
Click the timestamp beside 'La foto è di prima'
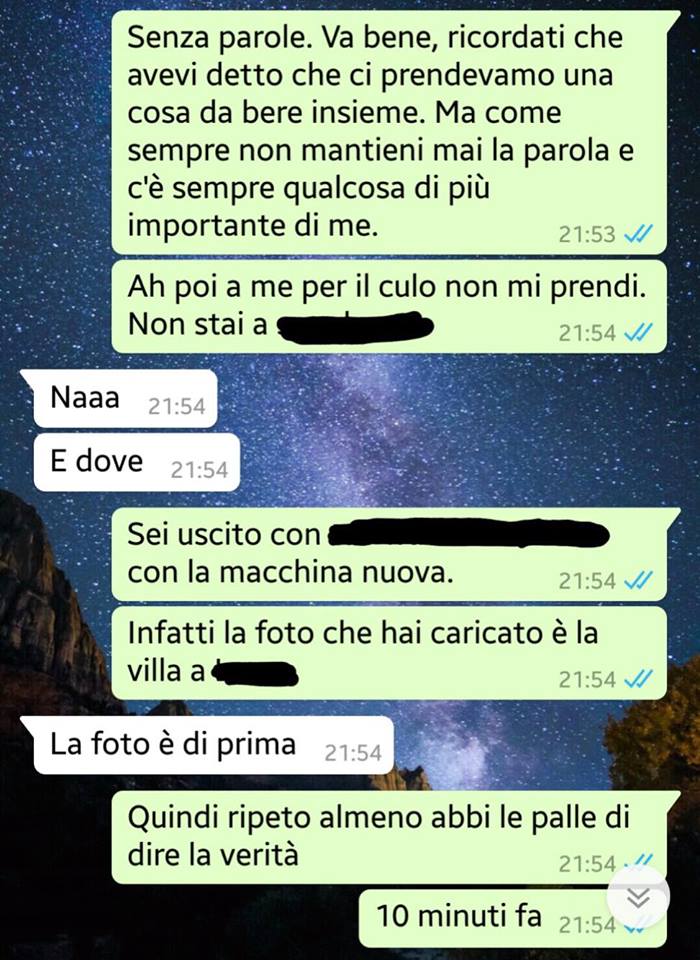pos(353,754)
